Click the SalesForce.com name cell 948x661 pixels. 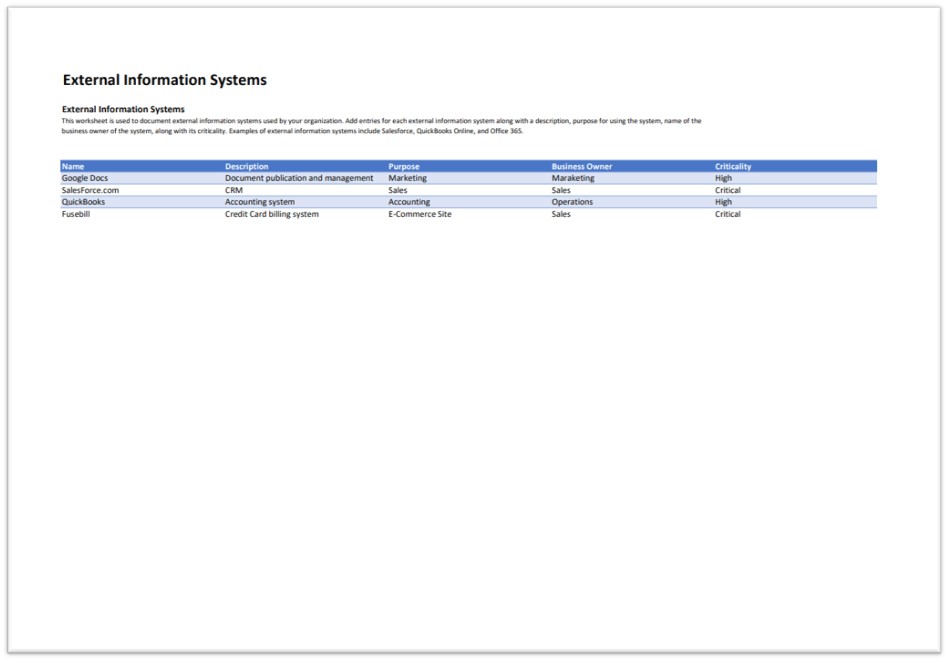(90, 190)
